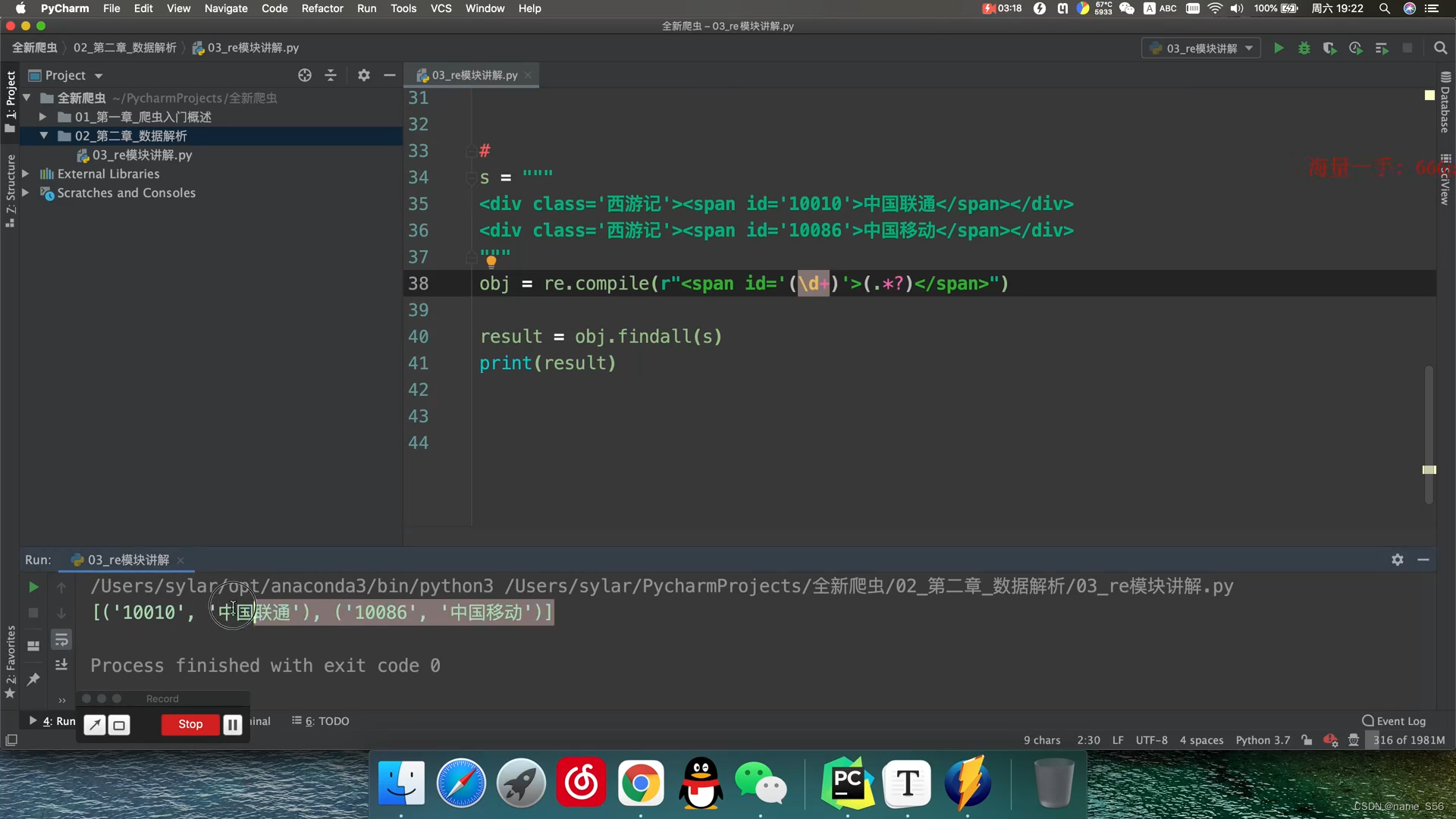The width and height of the screenshot is (1456, 819).
Task: Toggle soft-wrap in Run console
Action: [61, 640]
